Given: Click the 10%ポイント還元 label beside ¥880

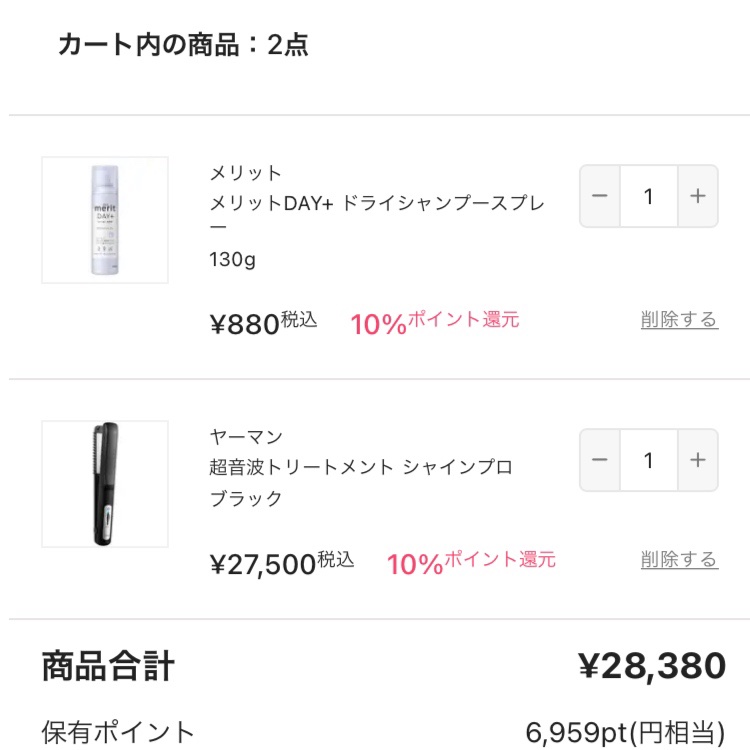Looking at the screenshot, I should pyautogui.click(x=435, y=322).
